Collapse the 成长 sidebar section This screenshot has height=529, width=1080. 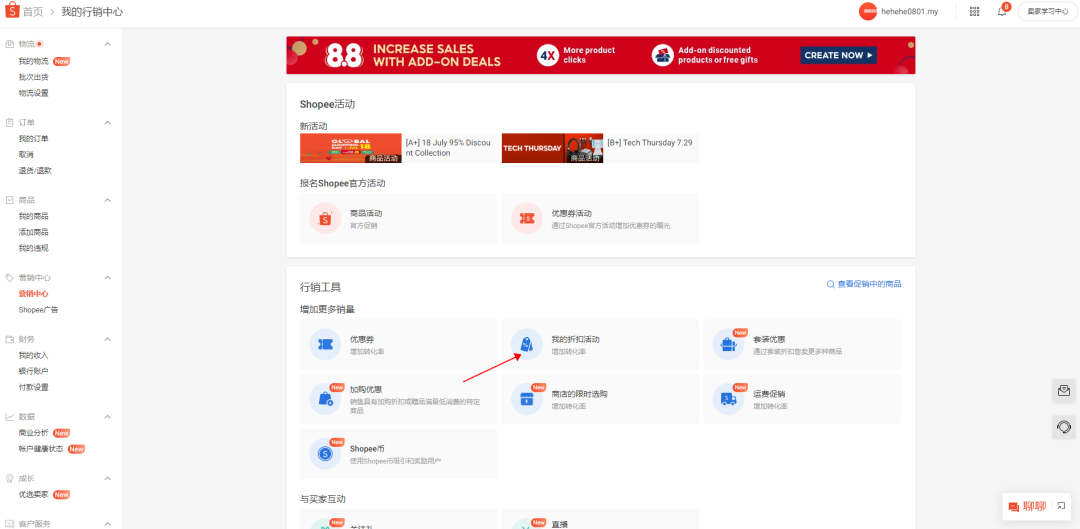107,478
